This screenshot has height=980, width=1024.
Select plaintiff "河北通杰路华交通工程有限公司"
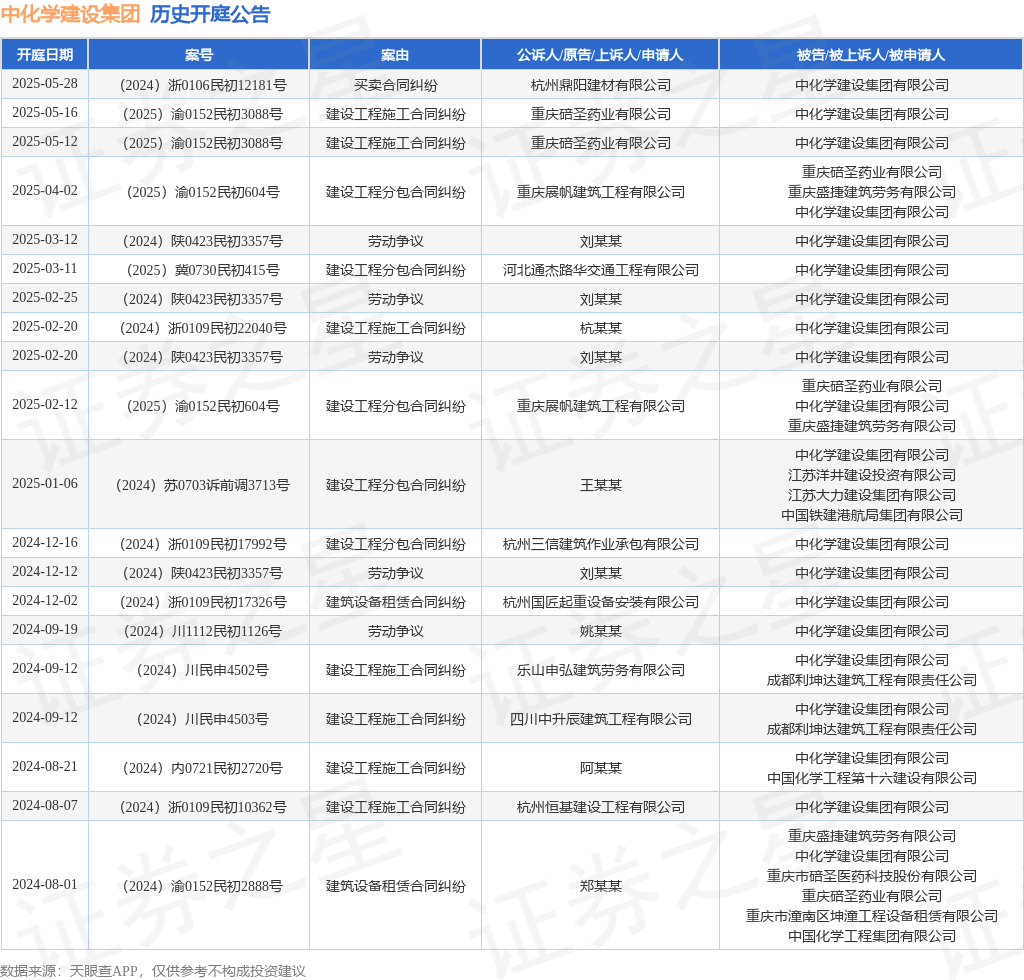[x=600, y=270]
